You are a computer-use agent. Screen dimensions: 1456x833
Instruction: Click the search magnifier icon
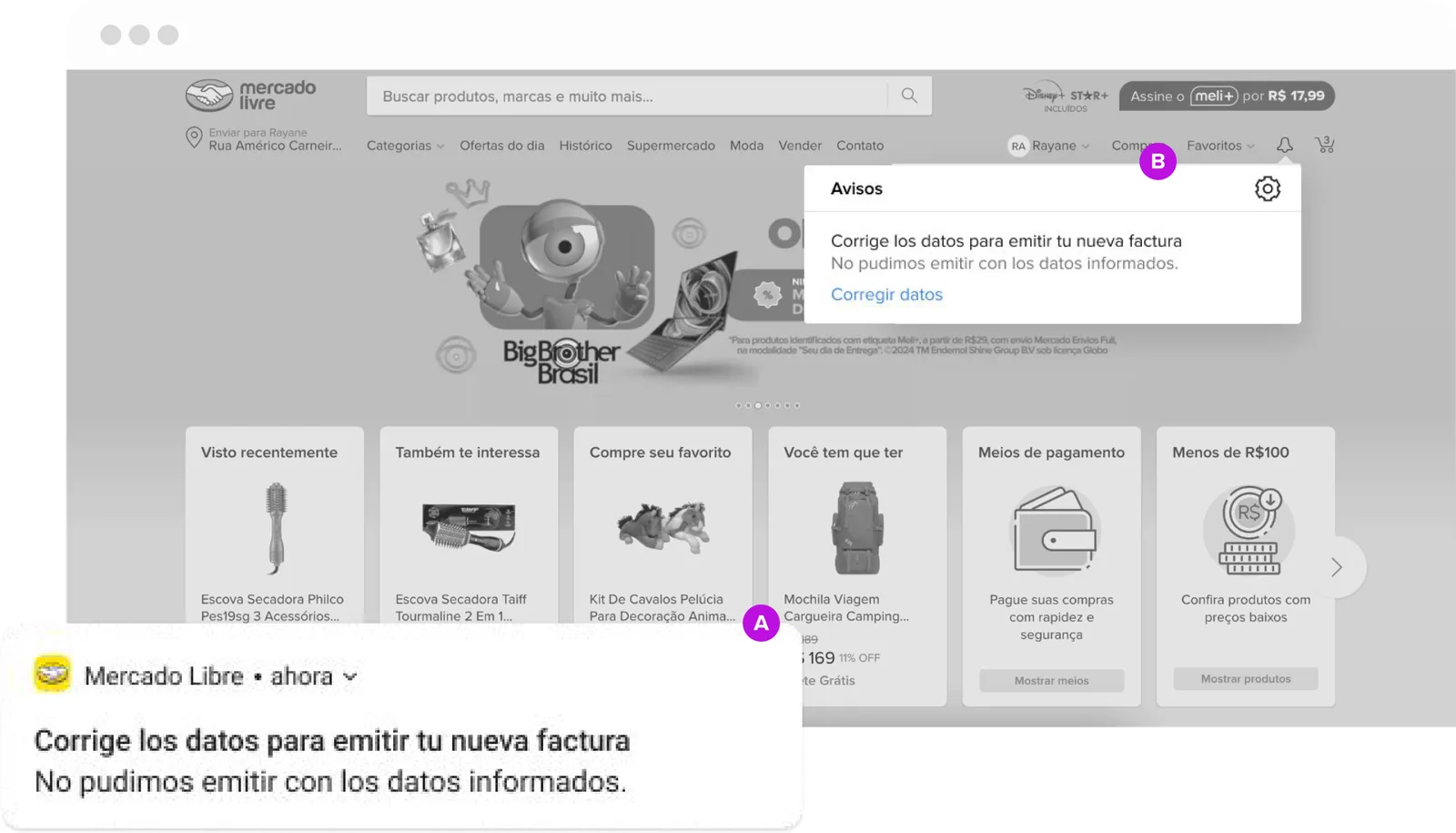909,96
